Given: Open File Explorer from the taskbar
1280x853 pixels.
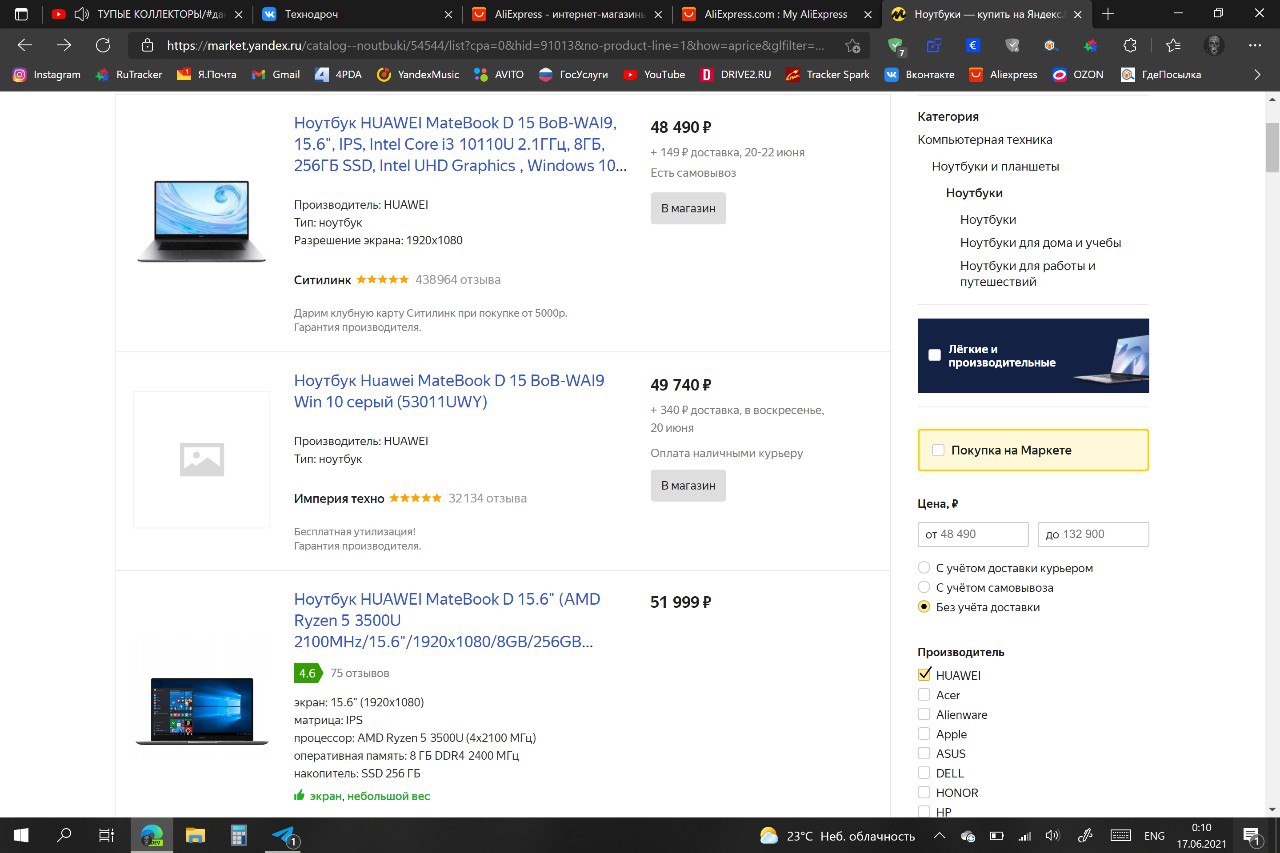Looking at the screenshot, I should (x=195, y=835).
